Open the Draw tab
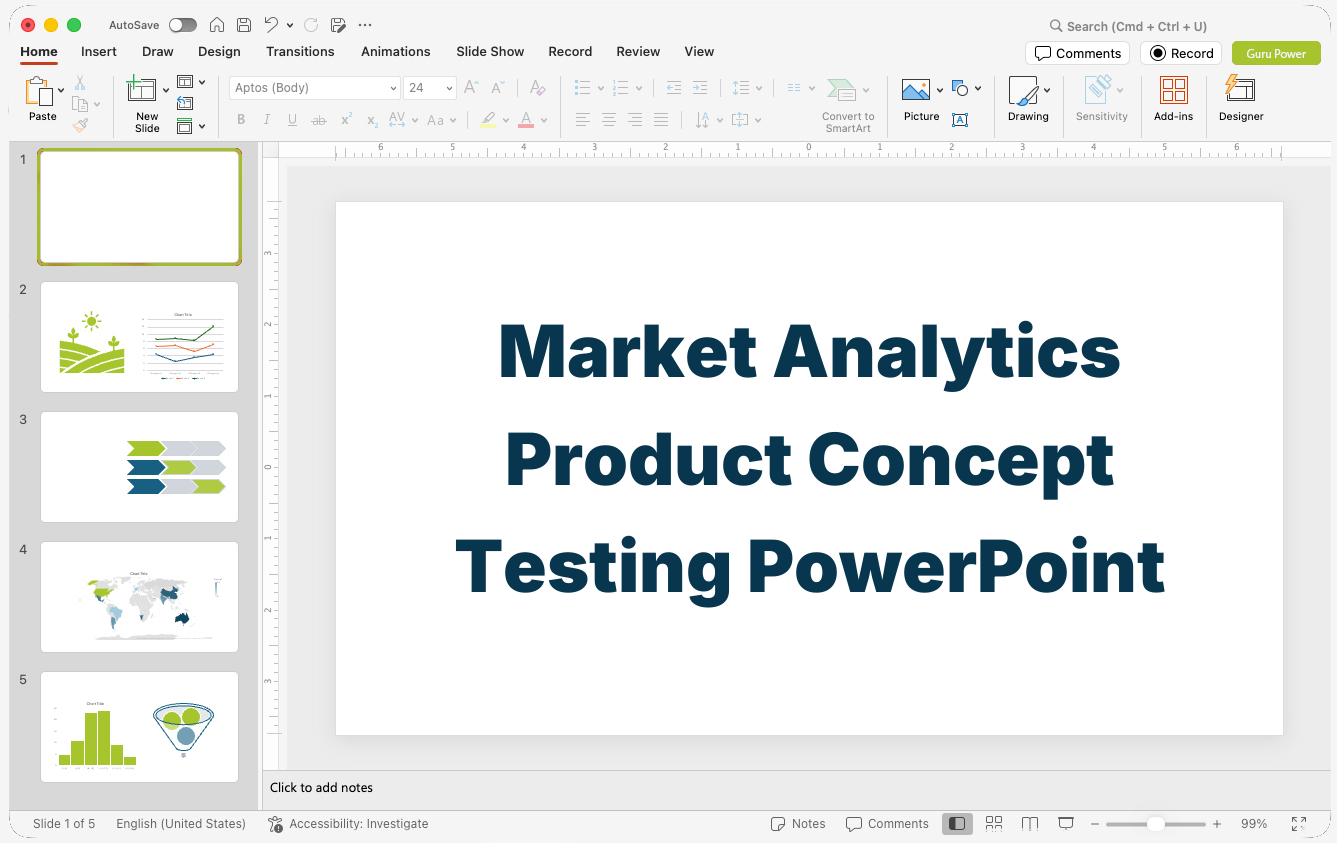1337x843 pixels. [157, 51]
